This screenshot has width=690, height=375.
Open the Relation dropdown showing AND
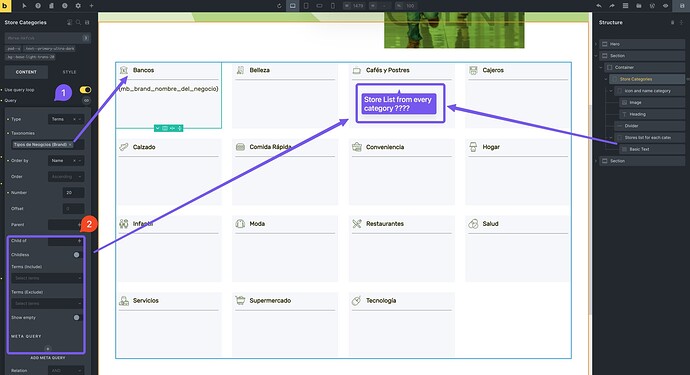66,371
